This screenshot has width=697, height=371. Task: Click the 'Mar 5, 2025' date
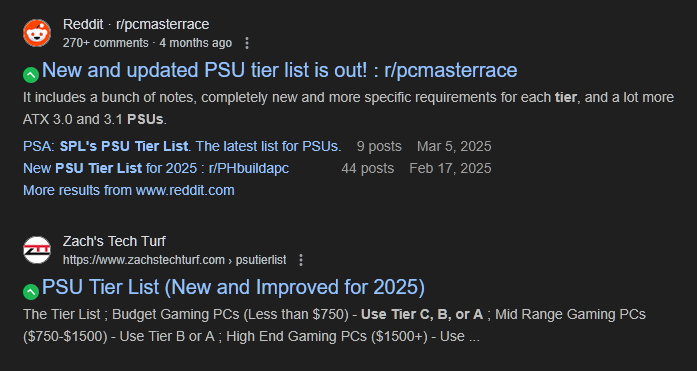(454, 146)
